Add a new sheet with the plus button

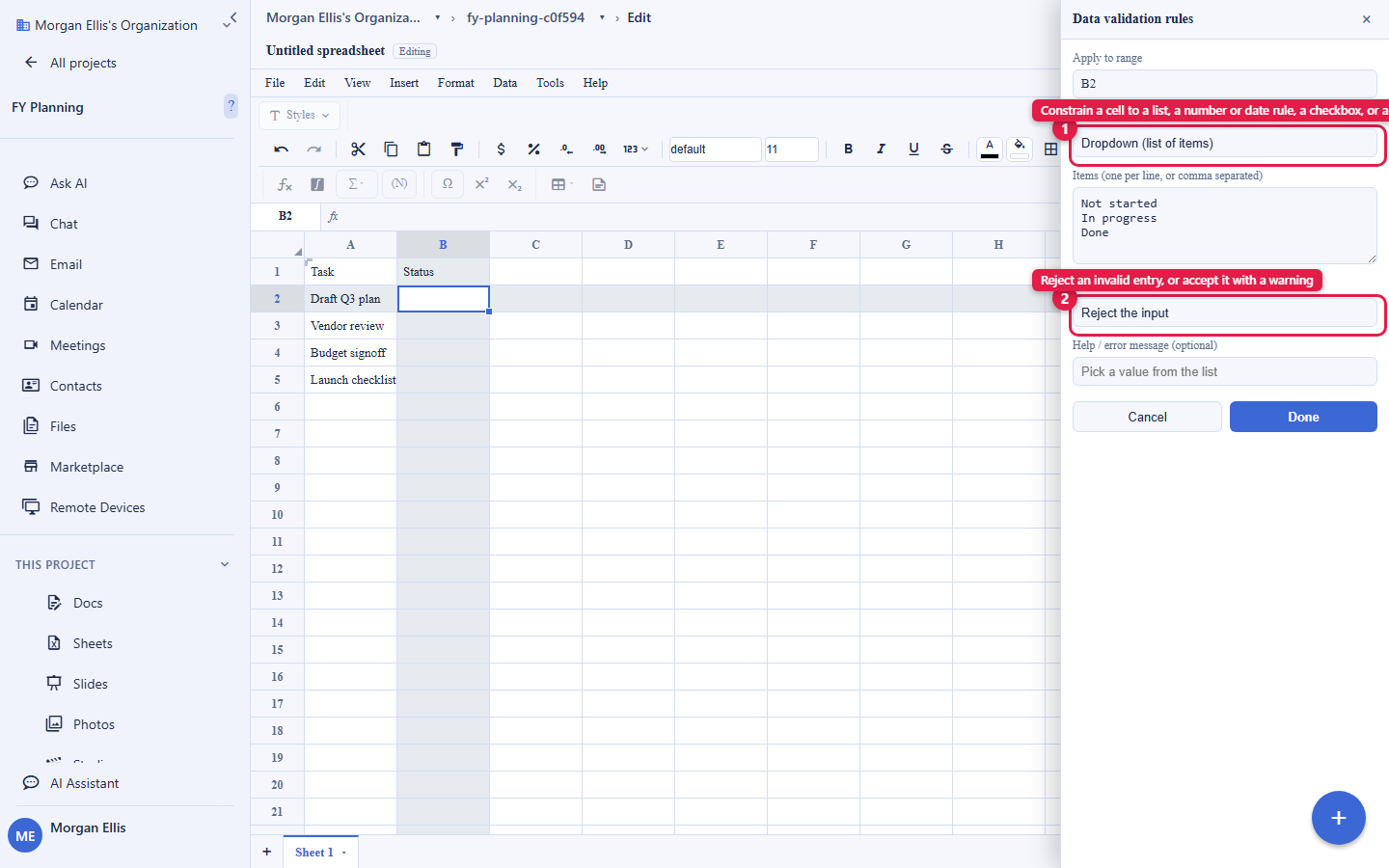[267, 853]
